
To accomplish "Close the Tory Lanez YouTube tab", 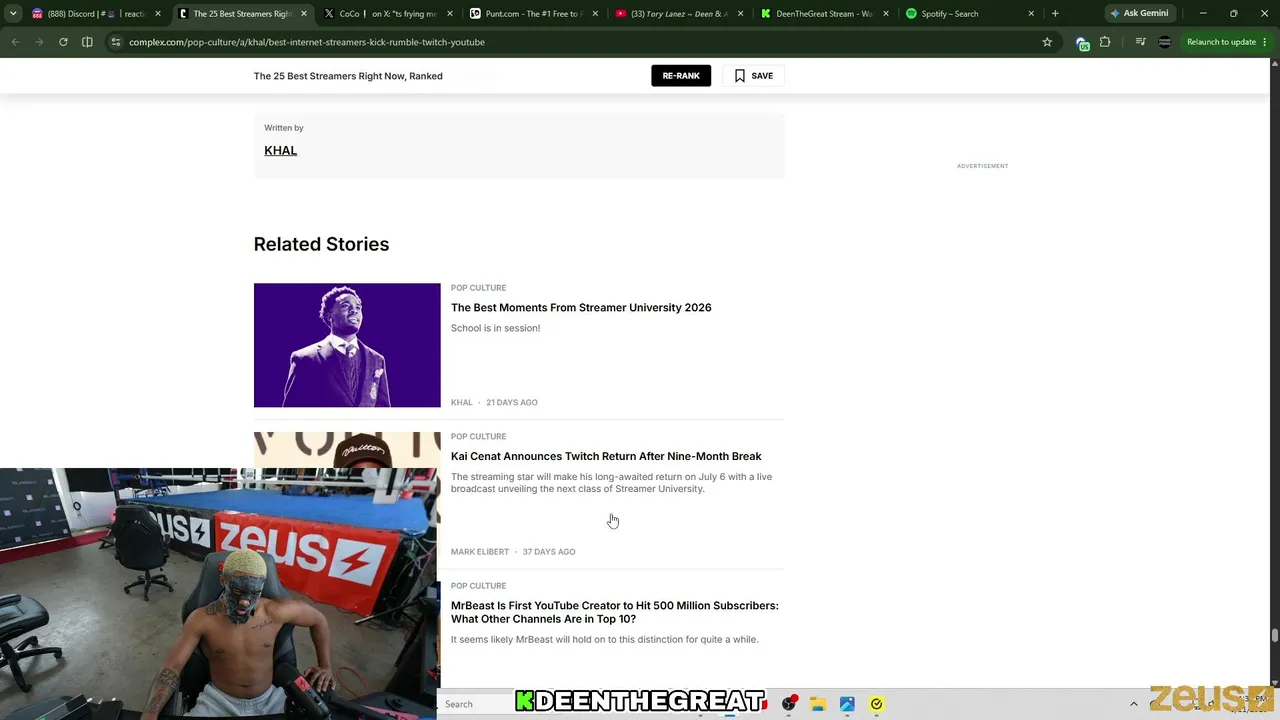I will 740,14.
